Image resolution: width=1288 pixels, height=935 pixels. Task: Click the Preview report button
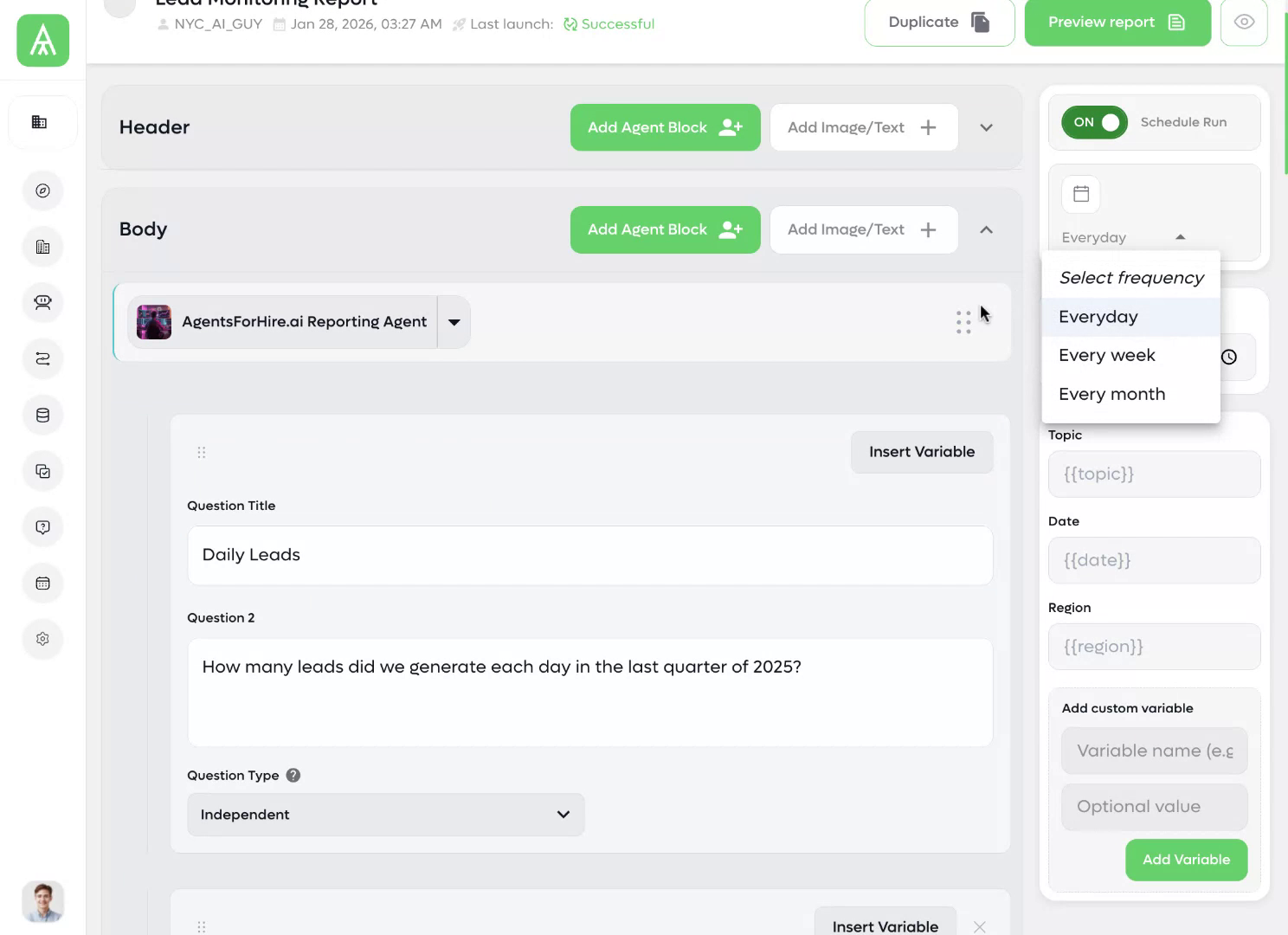[1117, 23]
